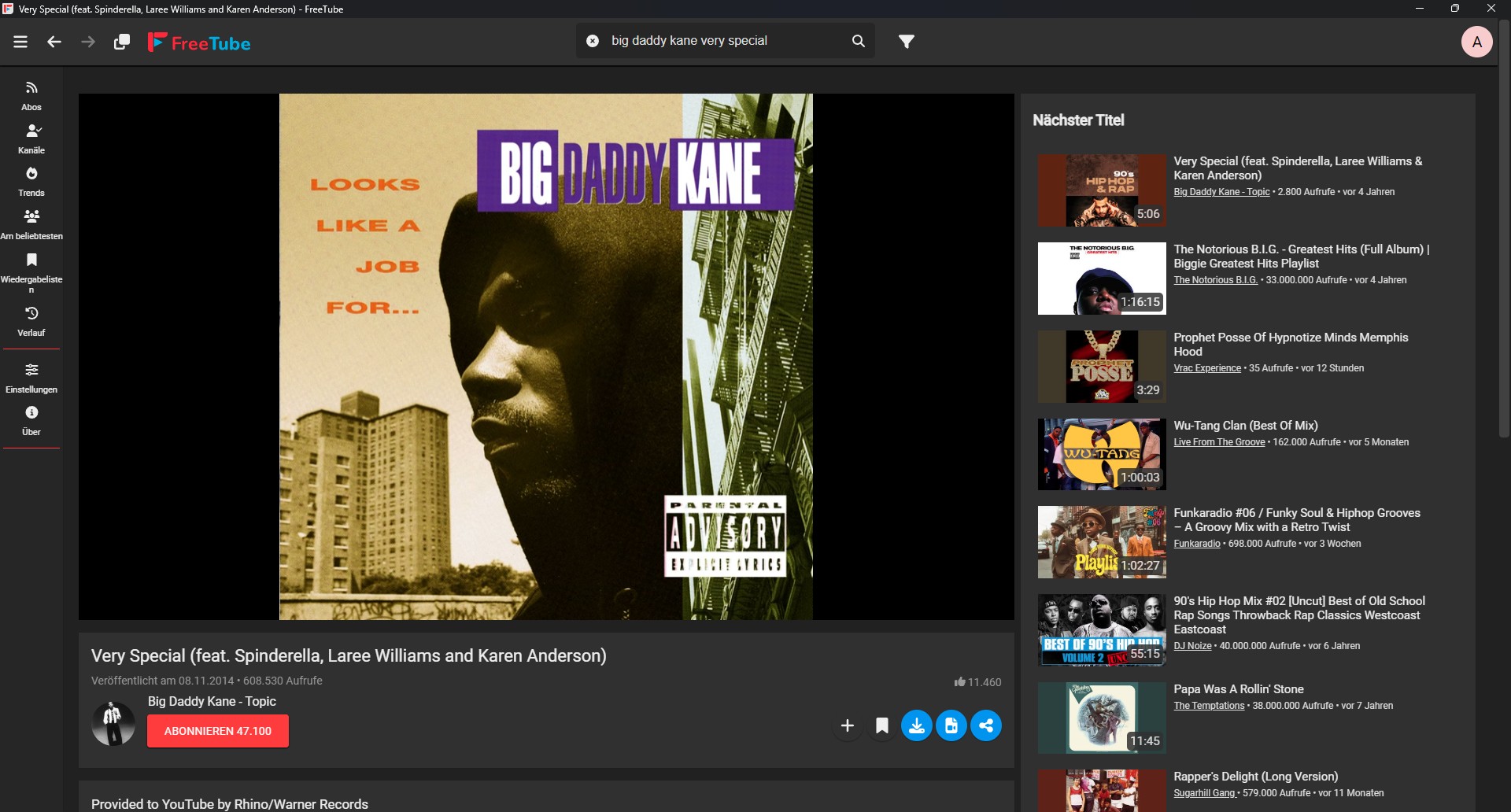The height and width of the screenshot is (812, 1511).
Task: Save video with the bookmark icon
Action: click(x=882, y=725)
